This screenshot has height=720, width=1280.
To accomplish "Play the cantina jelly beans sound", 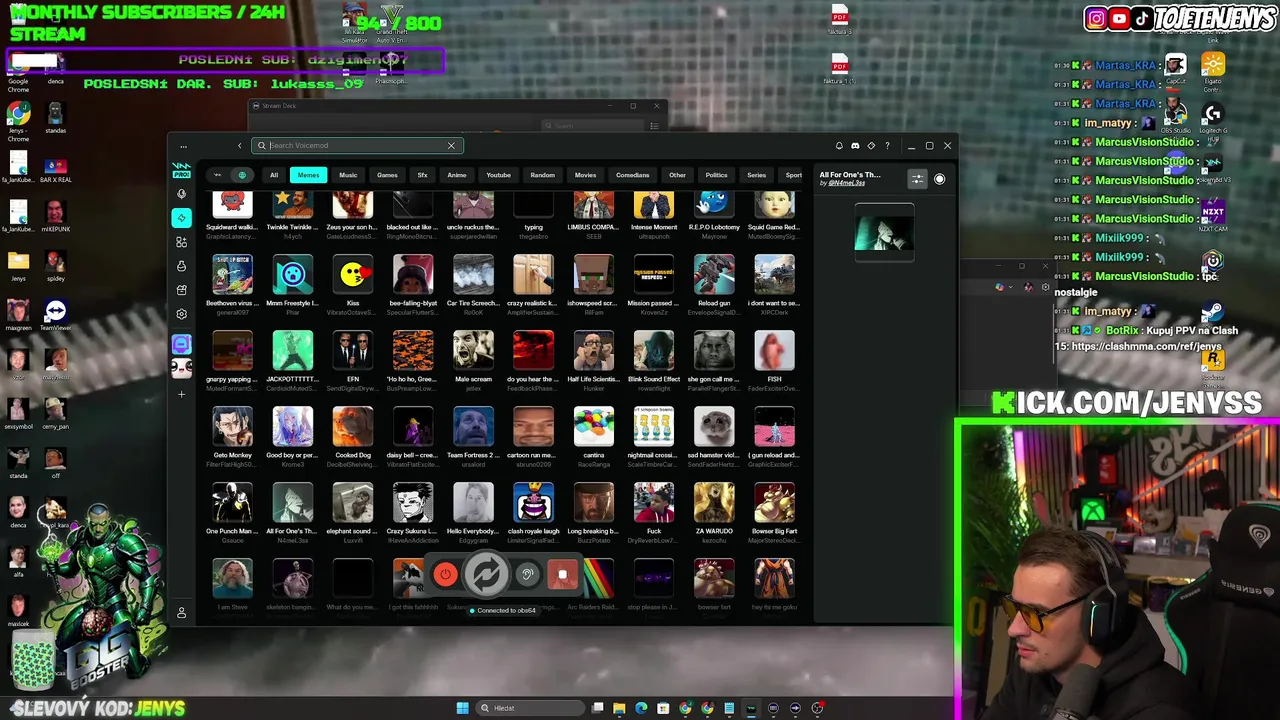I will pyautogui.click(x=593, y=426).
